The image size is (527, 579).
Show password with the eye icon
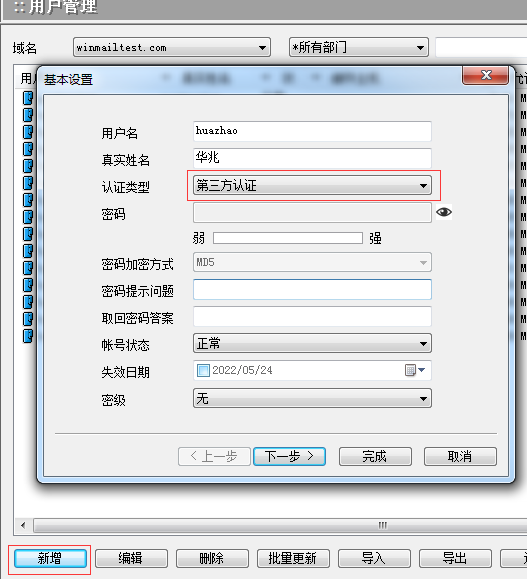(x=444, y=212)
